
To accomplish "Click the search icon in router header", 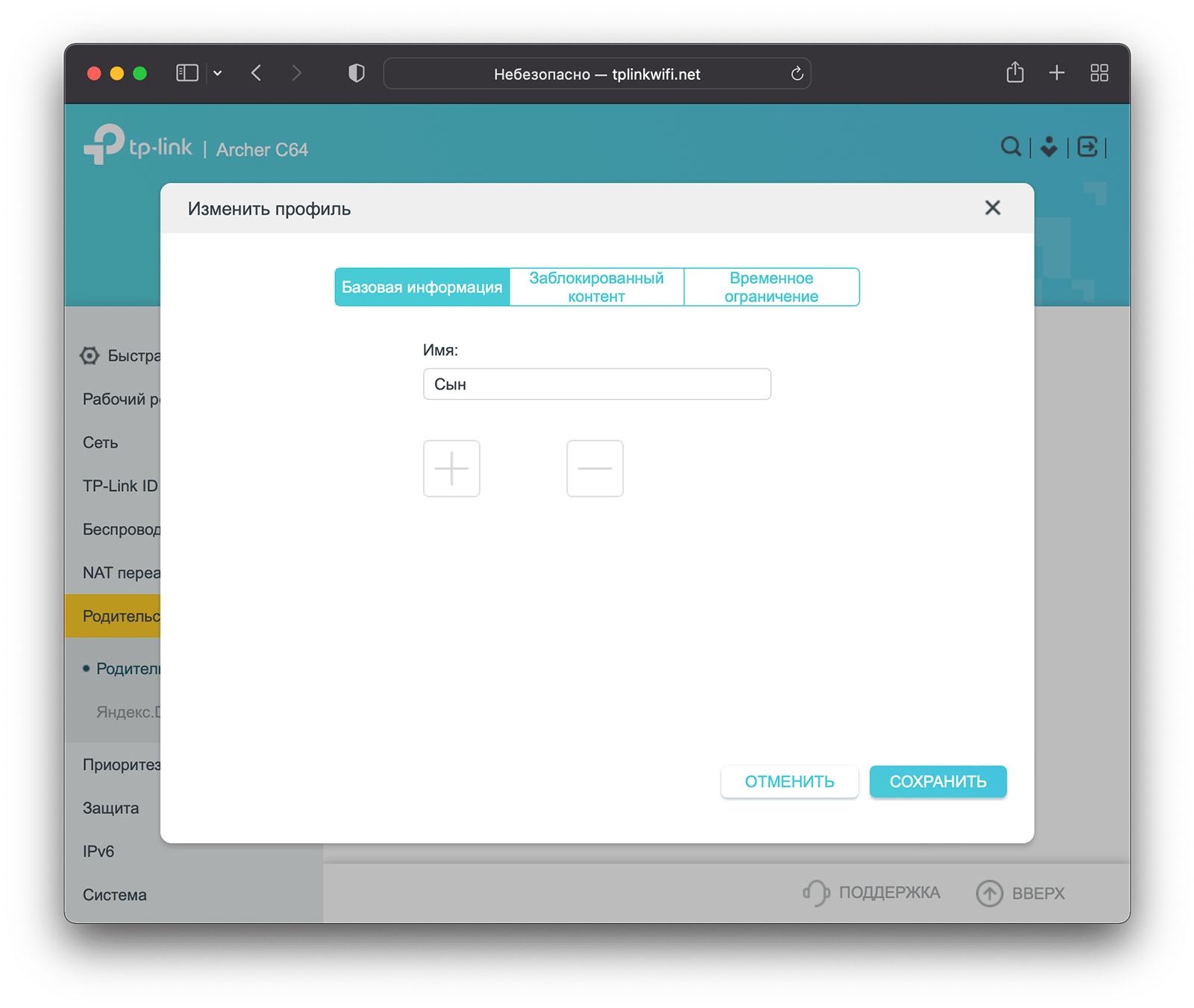I will coord(1010,147).
